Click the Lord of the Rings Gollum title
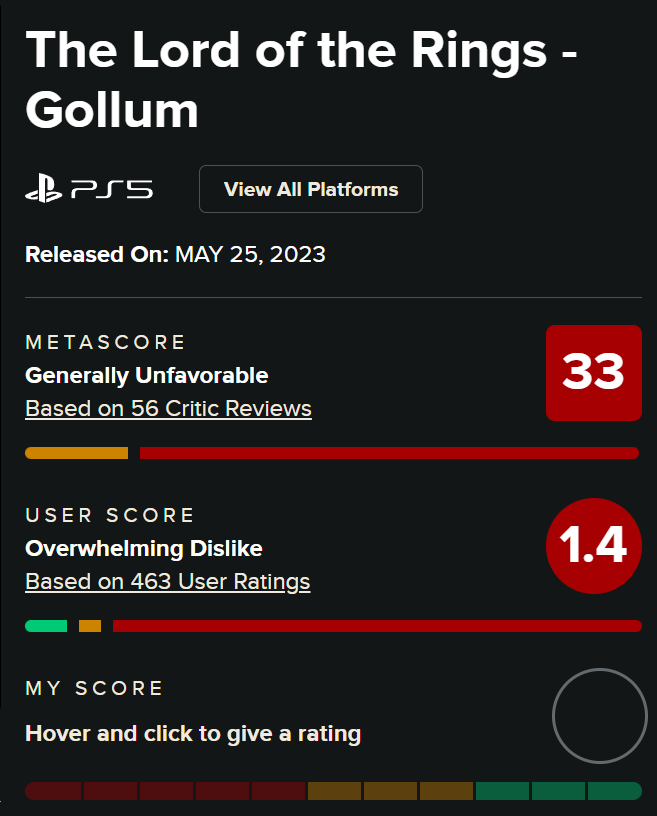This screenshot has width=657, height=816. pyautogui.click(x=300, y=80)
